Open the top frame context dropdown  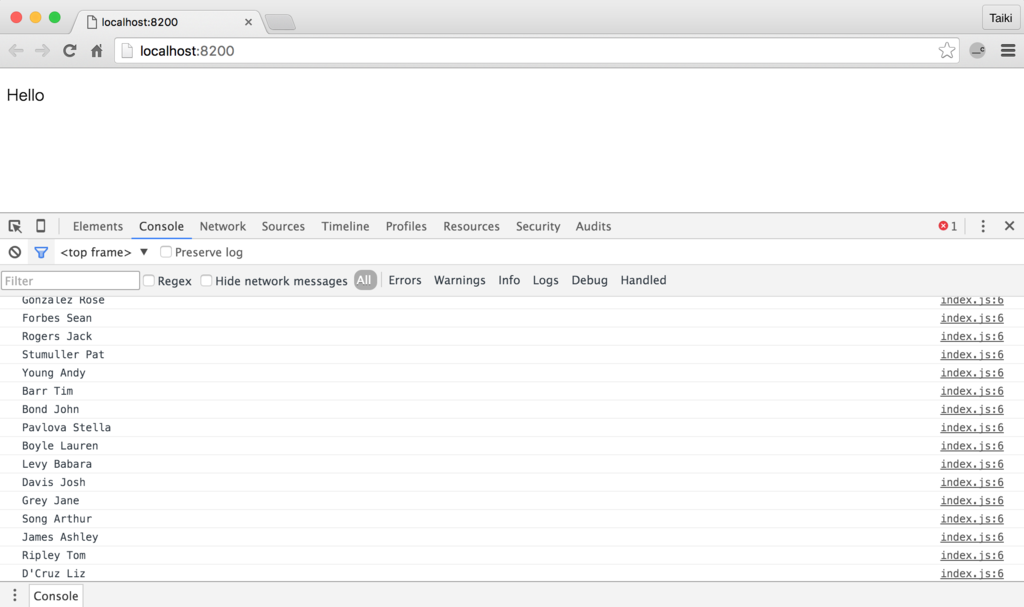104,252
